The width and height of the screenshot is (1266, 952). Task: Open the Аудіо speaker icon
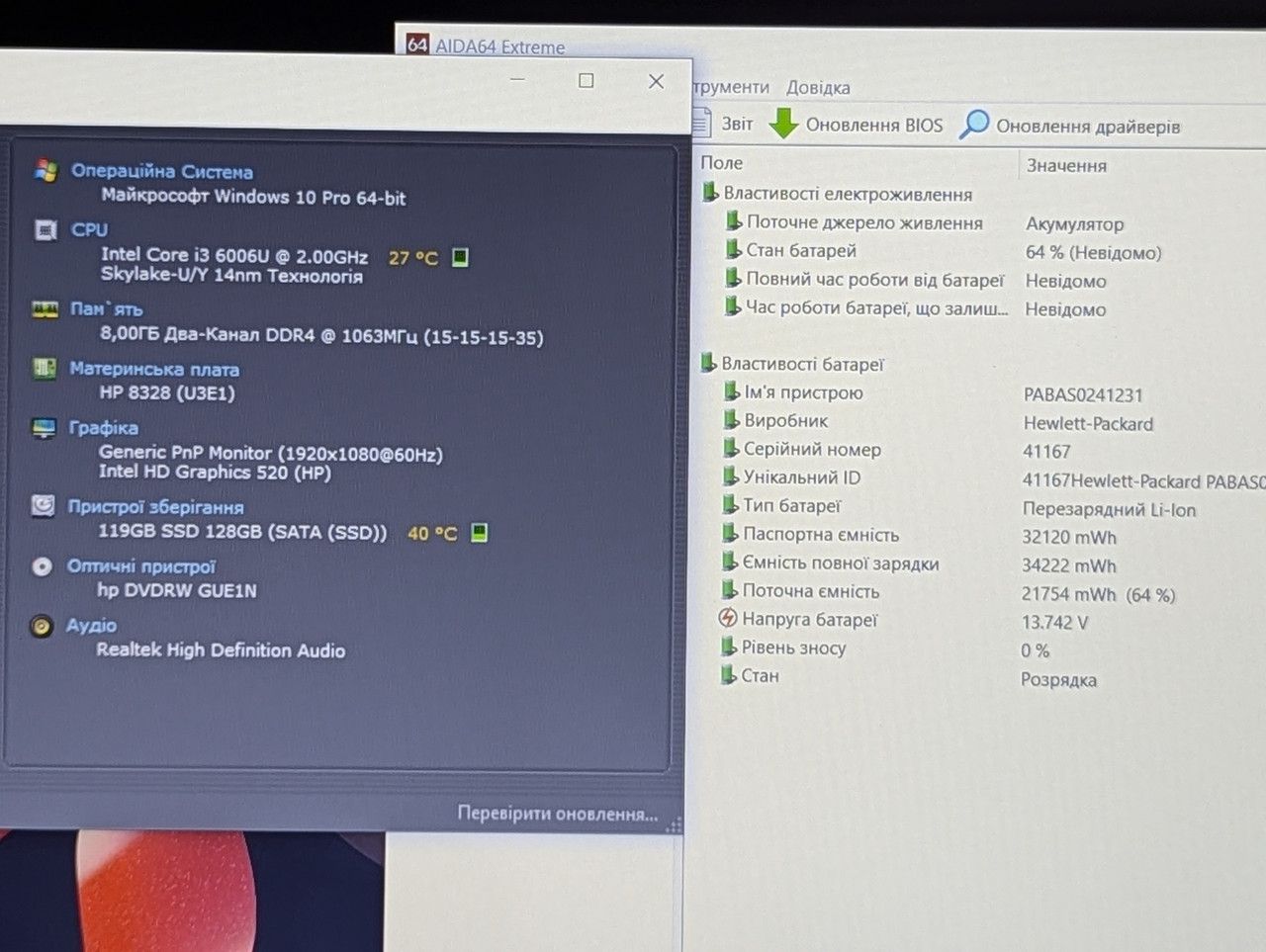click(x=42, y=626)
